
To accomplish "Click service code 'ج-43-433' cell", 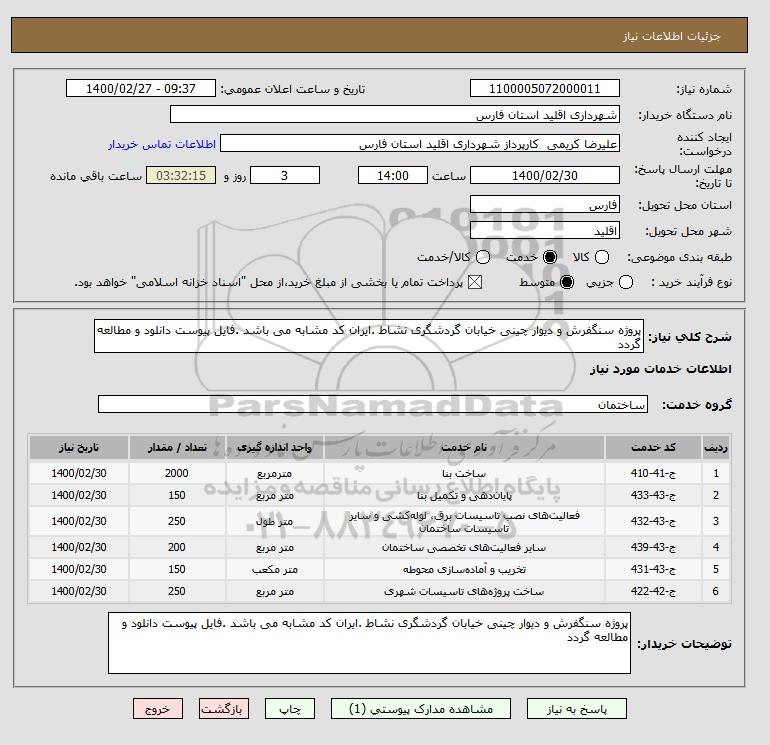I will coord(653,495).
